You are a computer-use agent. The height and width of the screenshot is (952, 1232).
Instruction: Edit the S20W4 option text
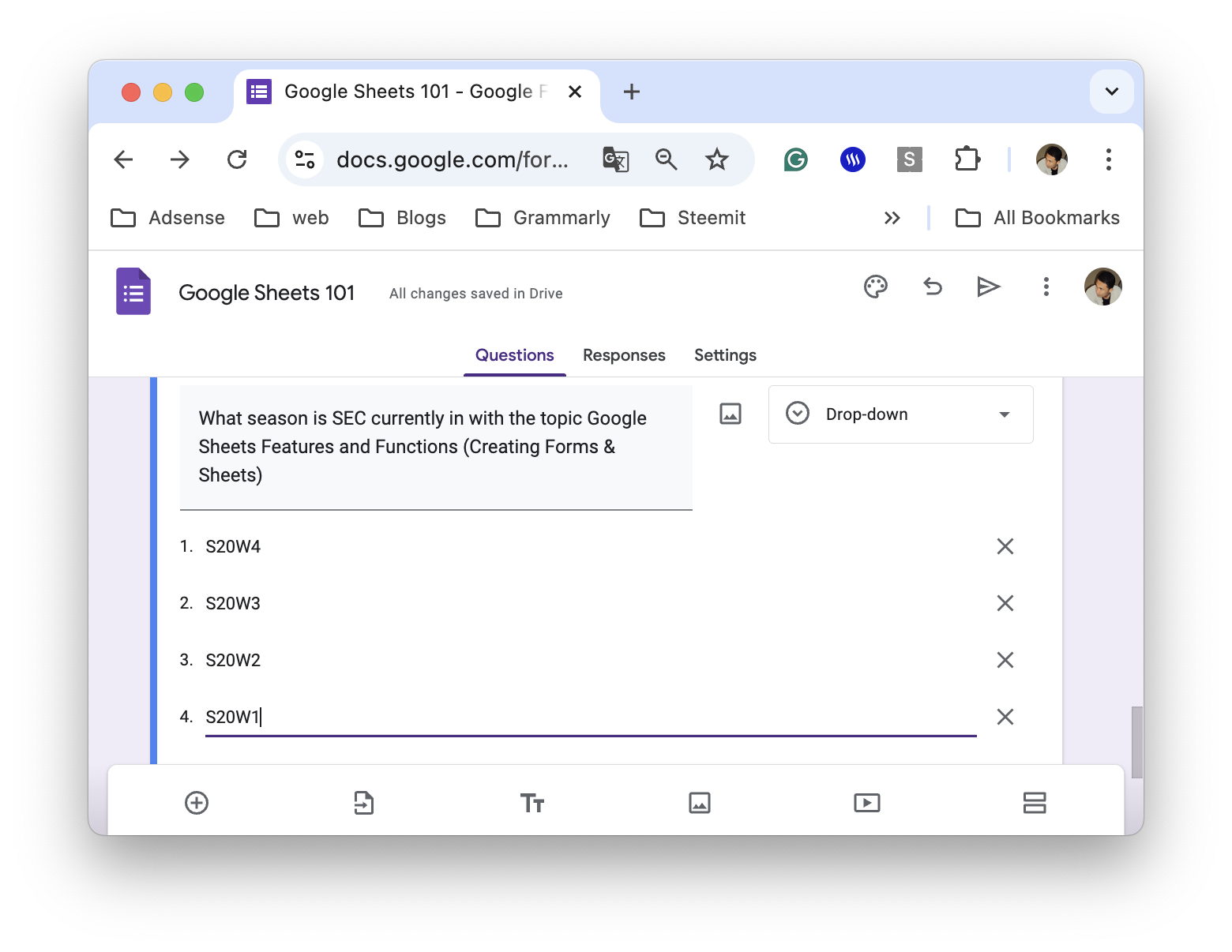point(591,546)
